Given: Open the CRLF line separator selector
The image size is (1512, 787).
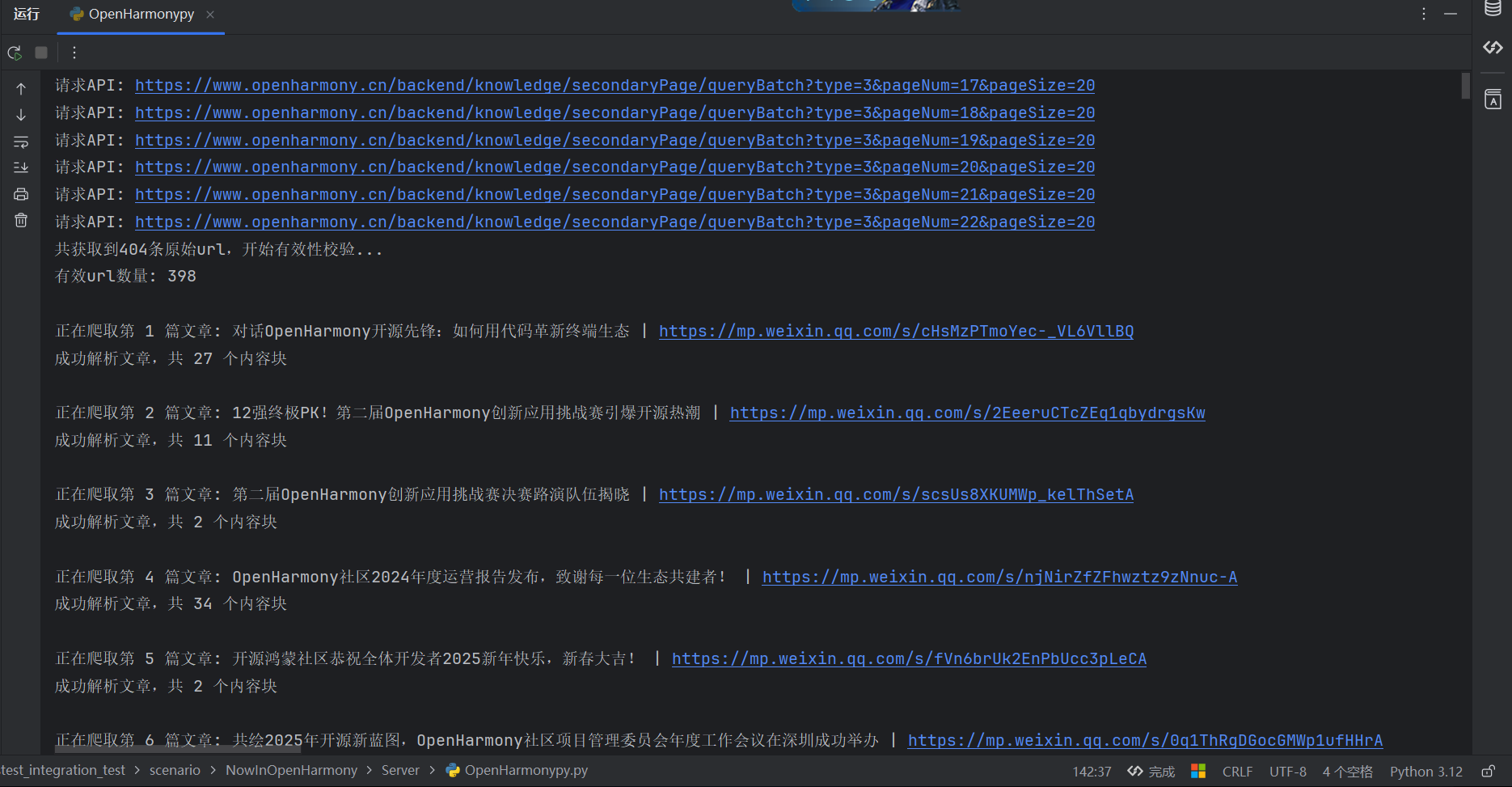Looking at the screenshot, I should (x=1237, y=772).
